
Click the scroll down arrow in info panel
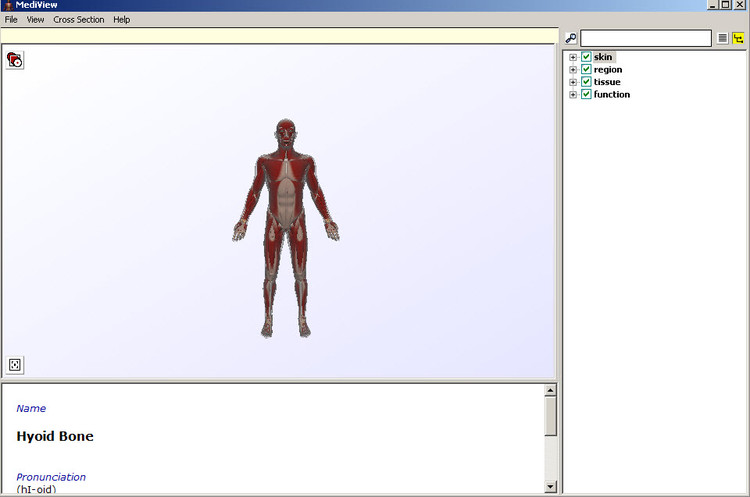click(x=550, y=486)
